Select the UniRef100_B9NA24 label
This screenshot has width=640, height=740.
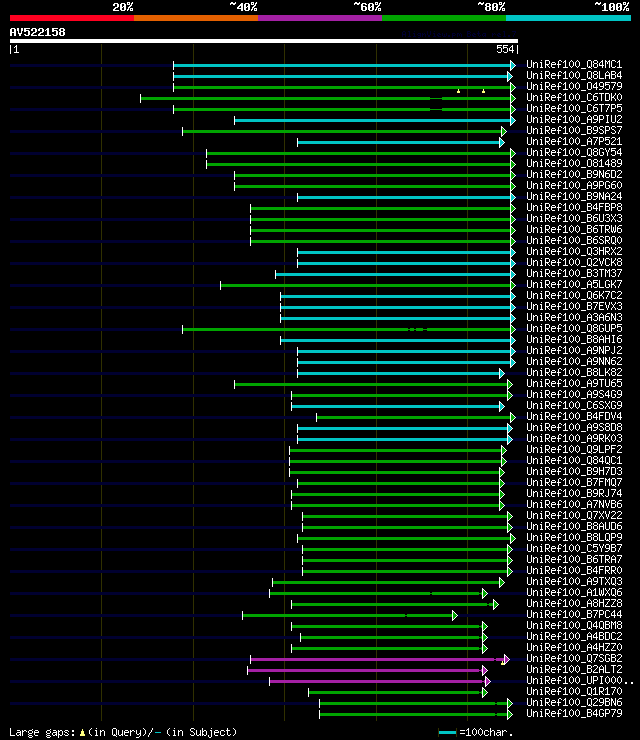click(574, 196)
